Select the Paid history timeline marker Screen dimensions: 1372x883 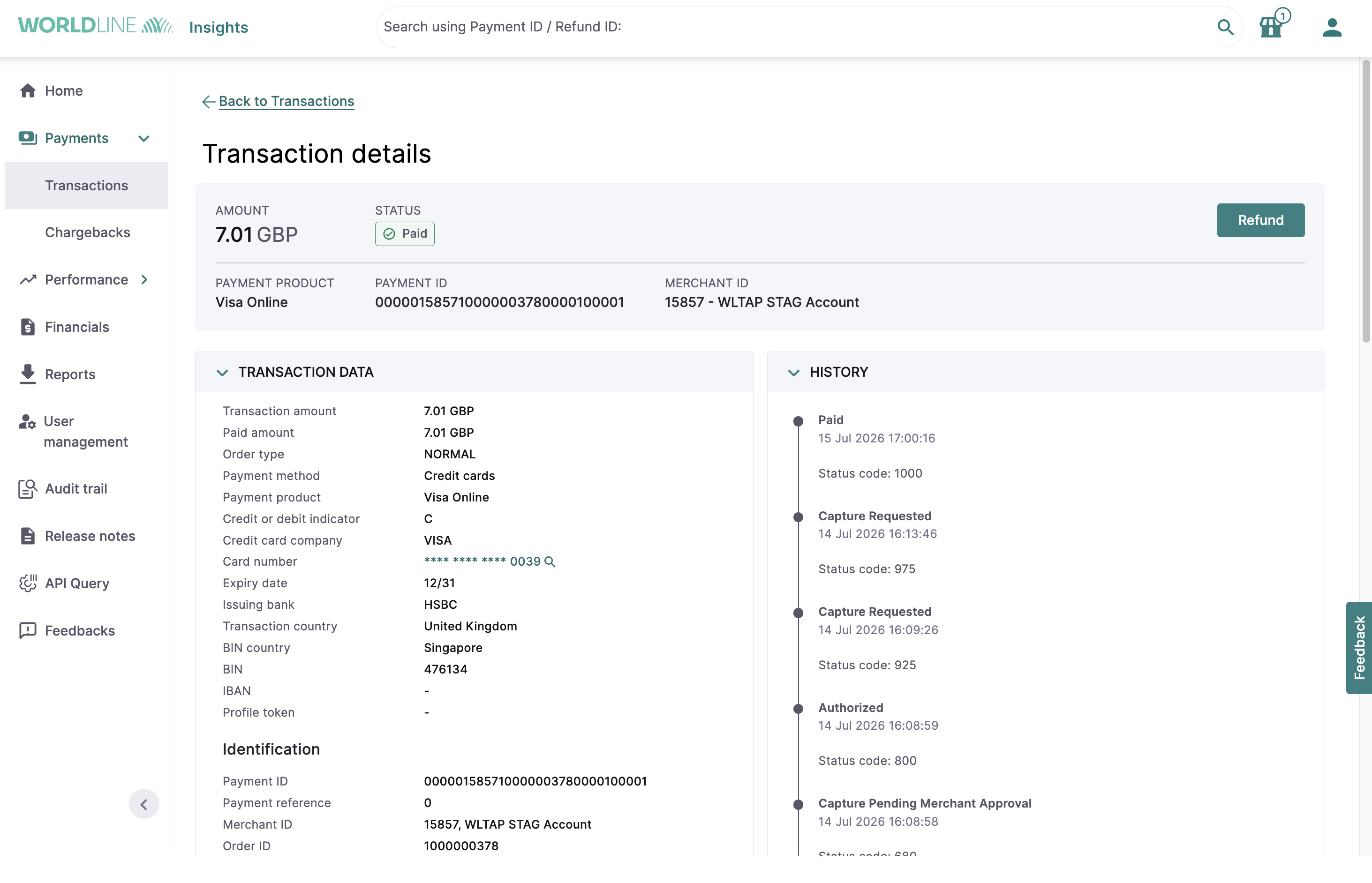(798, 421)
